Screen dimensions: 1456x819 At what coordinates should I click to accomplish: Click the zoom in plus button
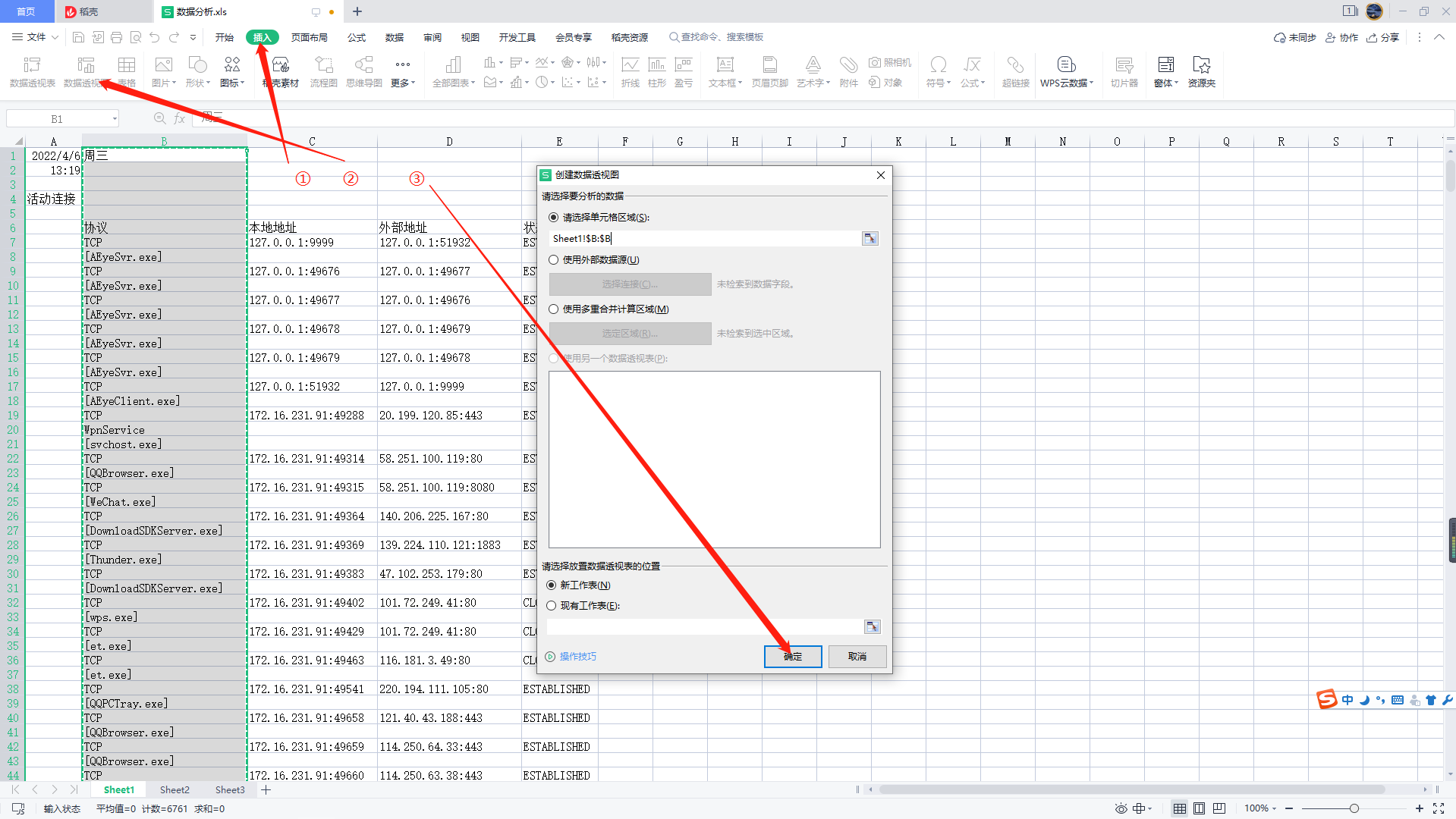click(1419, 808)
